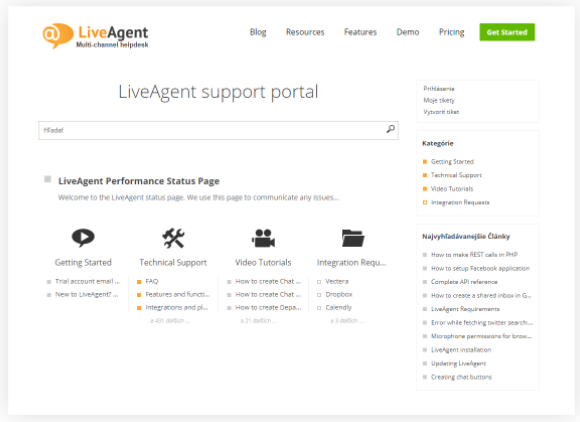Viewport: 580px width, 422px height.
Task: Go to the Features menu item
Action: (x=360, y=32)
